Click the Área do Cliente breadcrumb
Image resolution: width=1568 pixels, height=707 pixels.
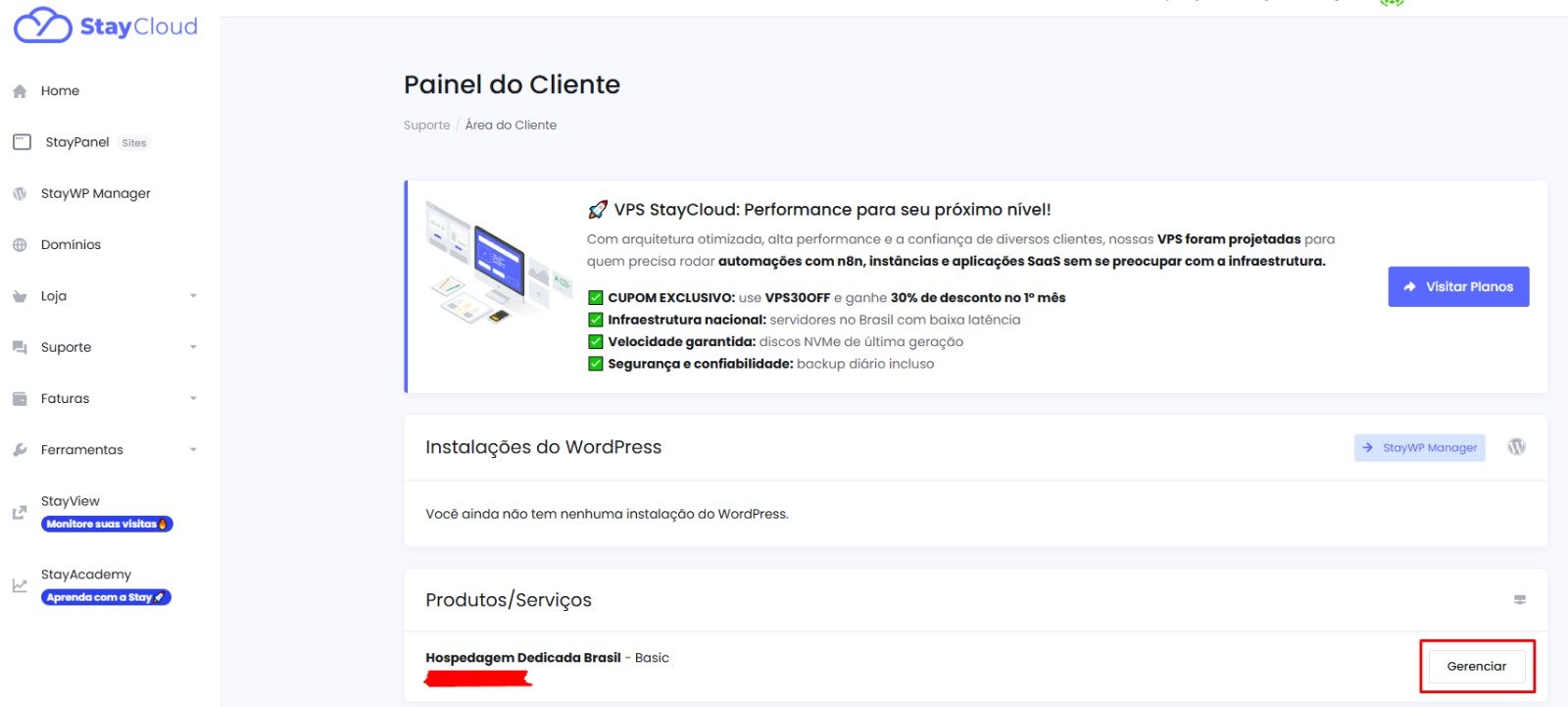click(511, 126)
